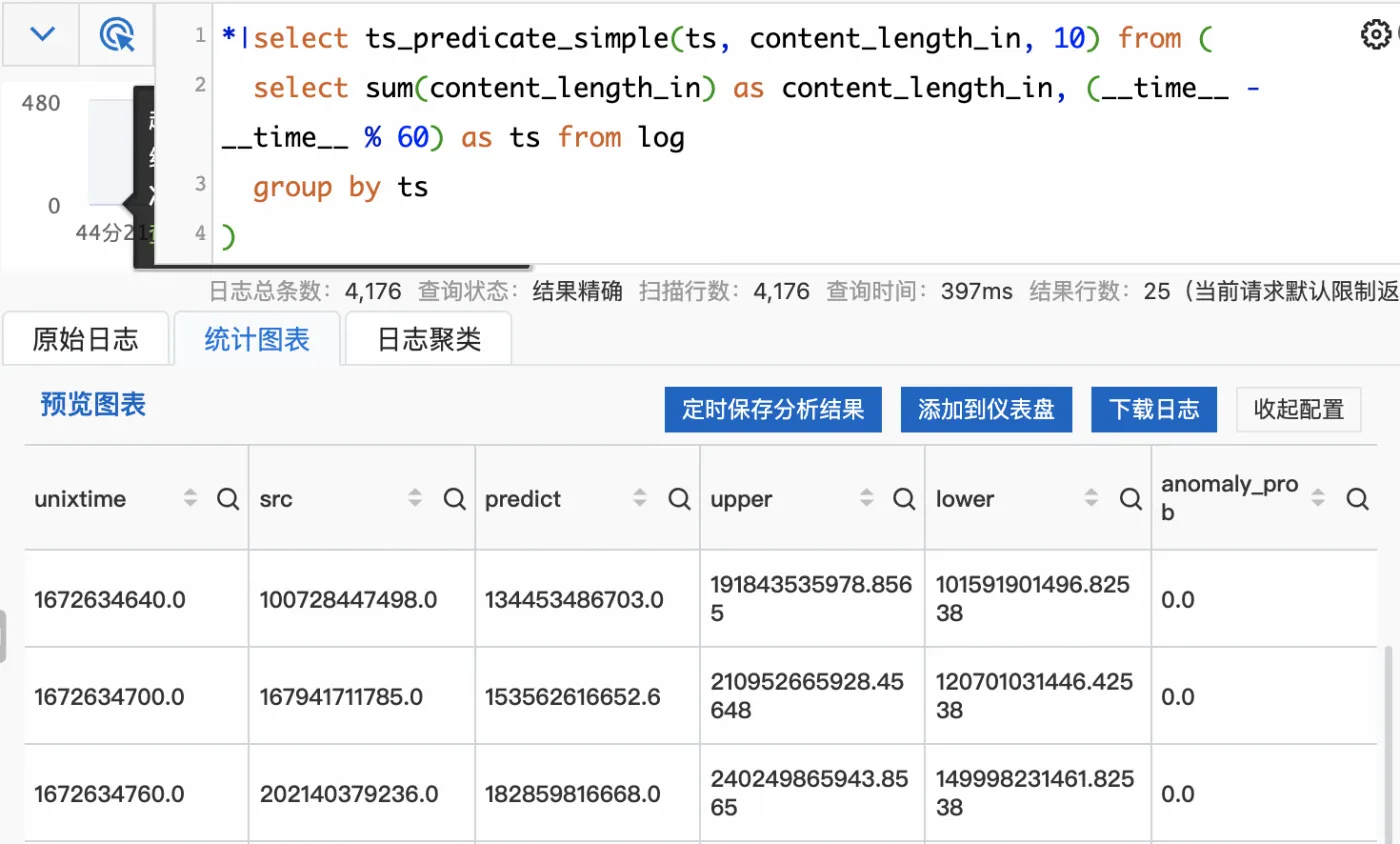Viewport: 1400px width, 844px height.
Task: Select lower value 120701031446.42538
Action: coord(1035,696)
